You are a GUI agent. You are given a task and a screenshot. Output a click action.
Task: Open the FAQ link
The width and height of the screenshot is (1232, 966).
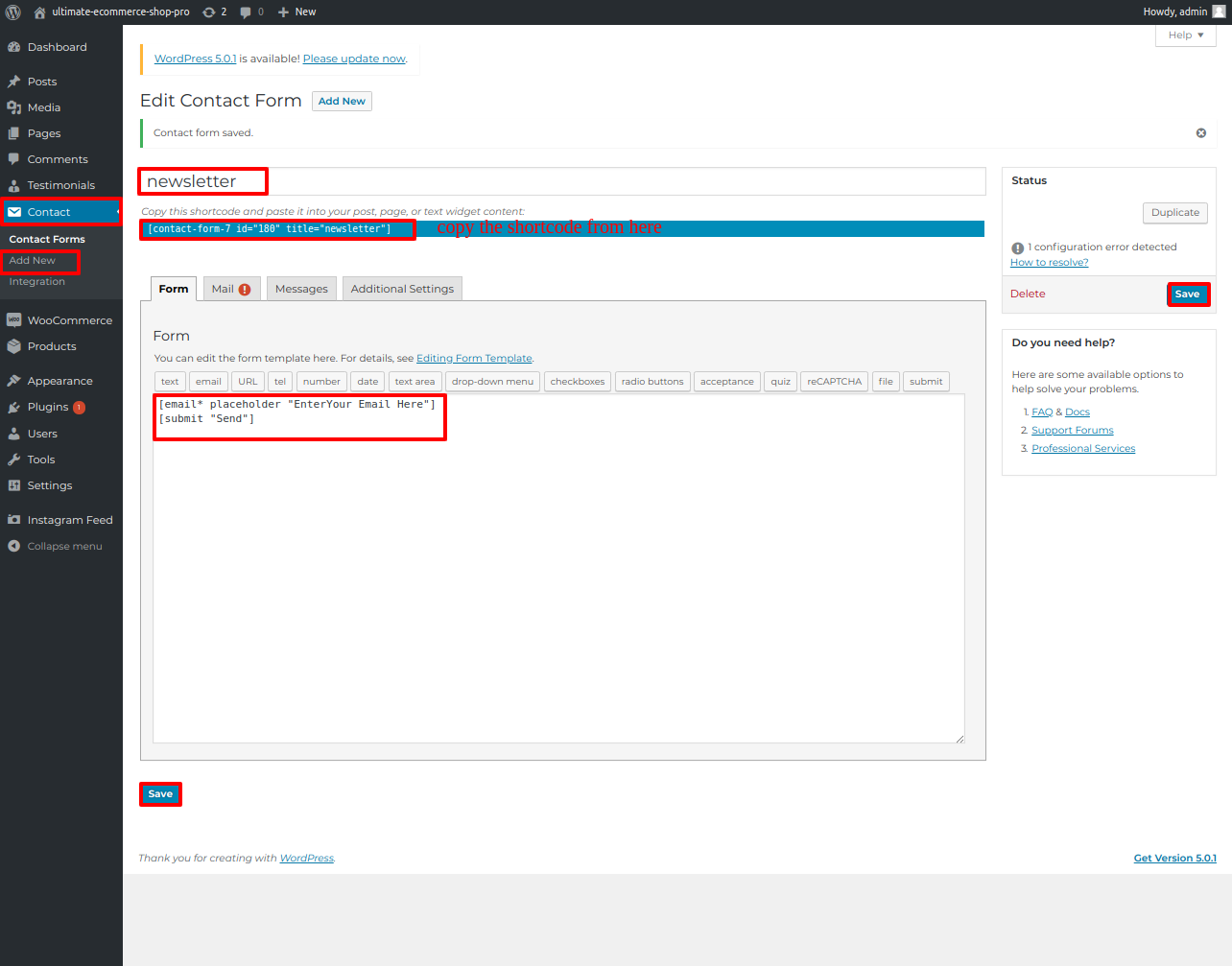(x=1042, y=412)
